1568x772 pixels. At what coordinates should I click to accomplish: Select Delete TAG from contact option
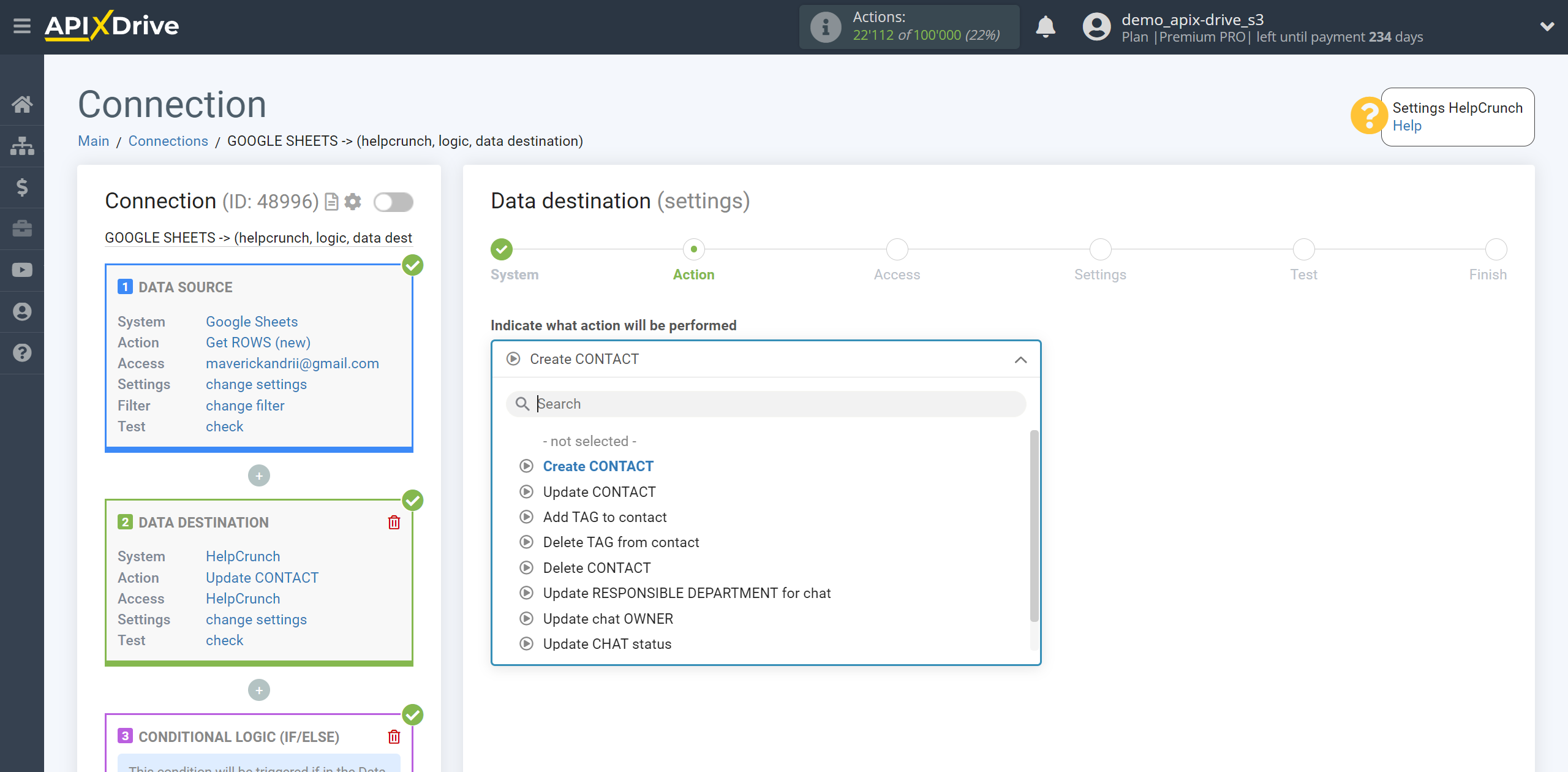tap(621, 542)
